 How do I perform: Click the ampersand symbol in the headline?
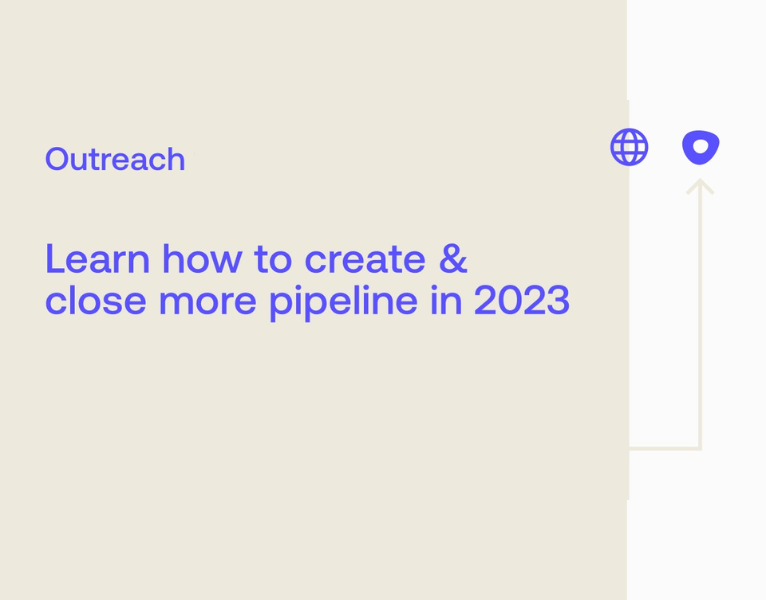(x=453, y=259)
